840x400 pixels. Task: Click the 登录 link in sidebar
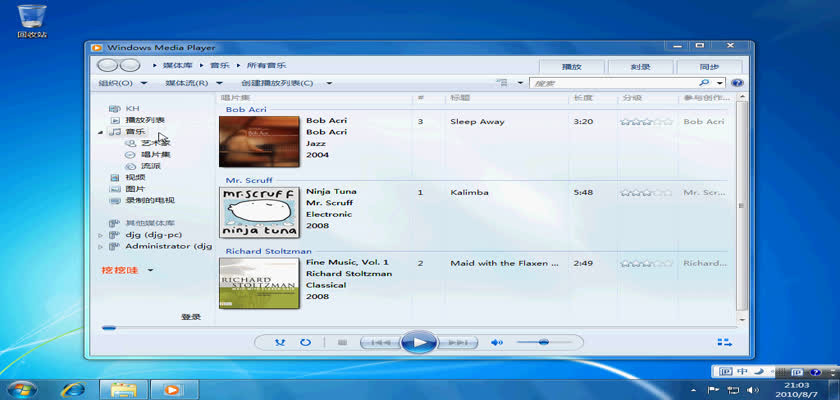(x=191, y=317)
